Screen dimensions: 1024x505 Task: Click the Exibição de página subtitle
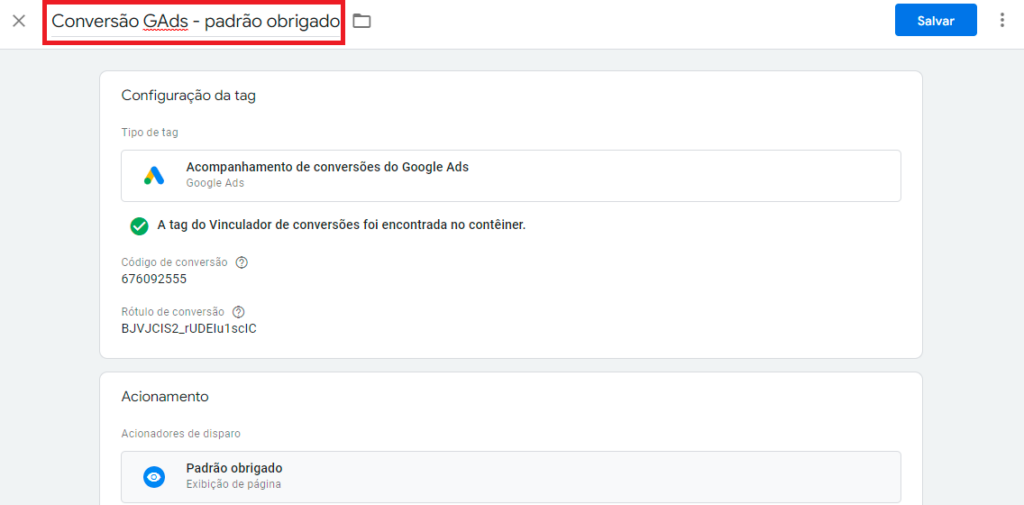234,484
